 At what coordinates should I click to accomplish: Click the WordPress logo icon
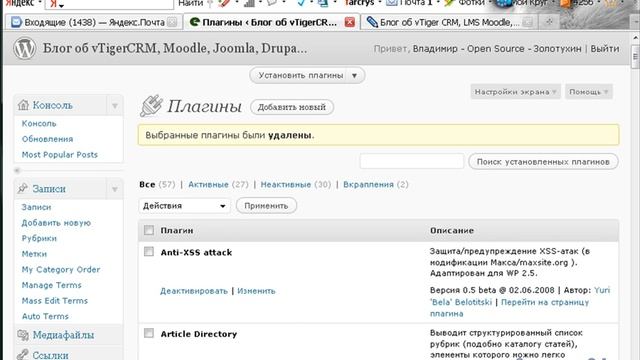click(x=24, y=48)
